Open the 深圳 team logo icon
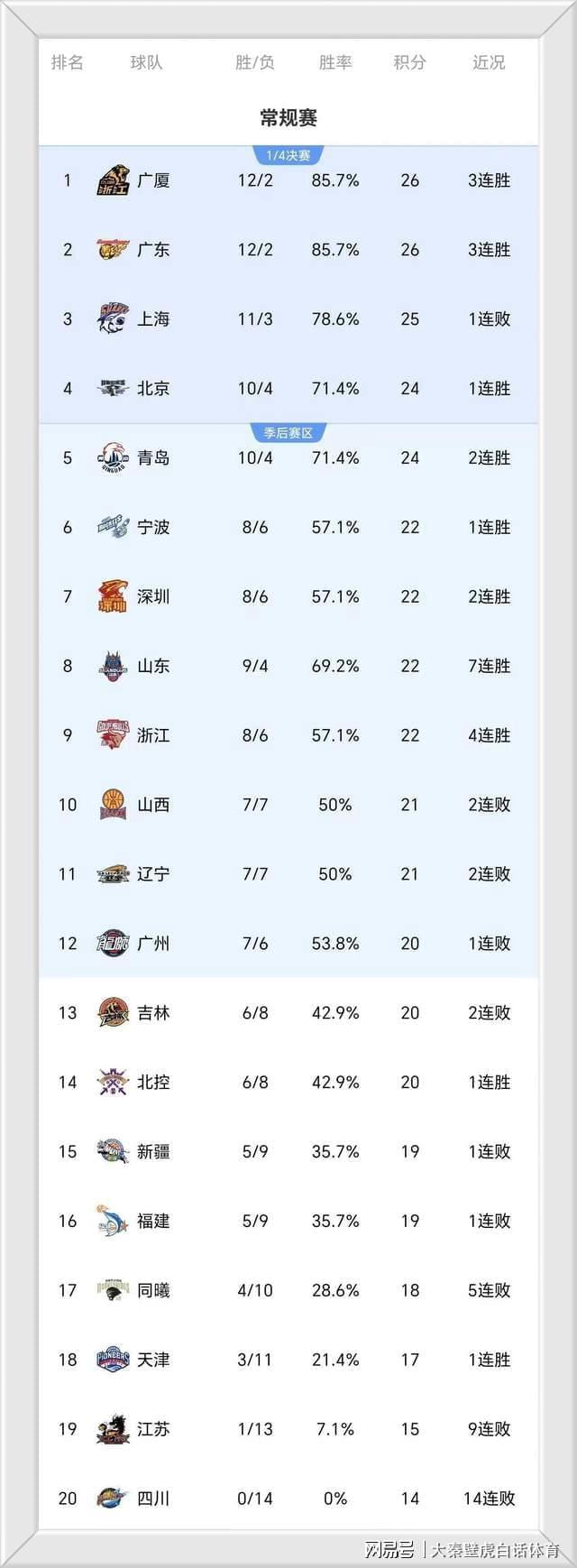Image resolution: width=577 pixels, height=1568 pixels. click(114, 597)
